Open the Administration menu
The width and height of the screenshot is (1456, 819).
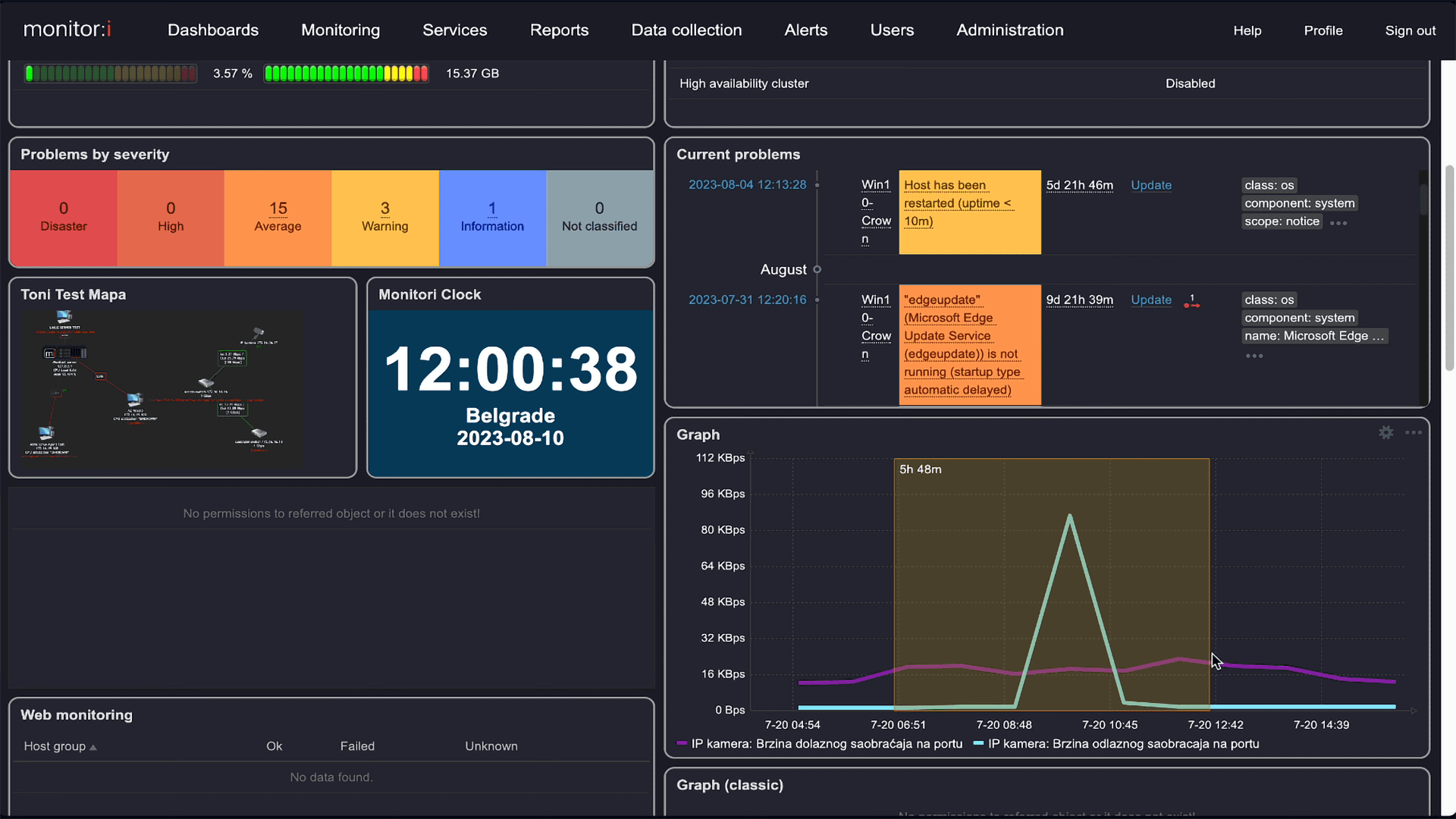1009,30
